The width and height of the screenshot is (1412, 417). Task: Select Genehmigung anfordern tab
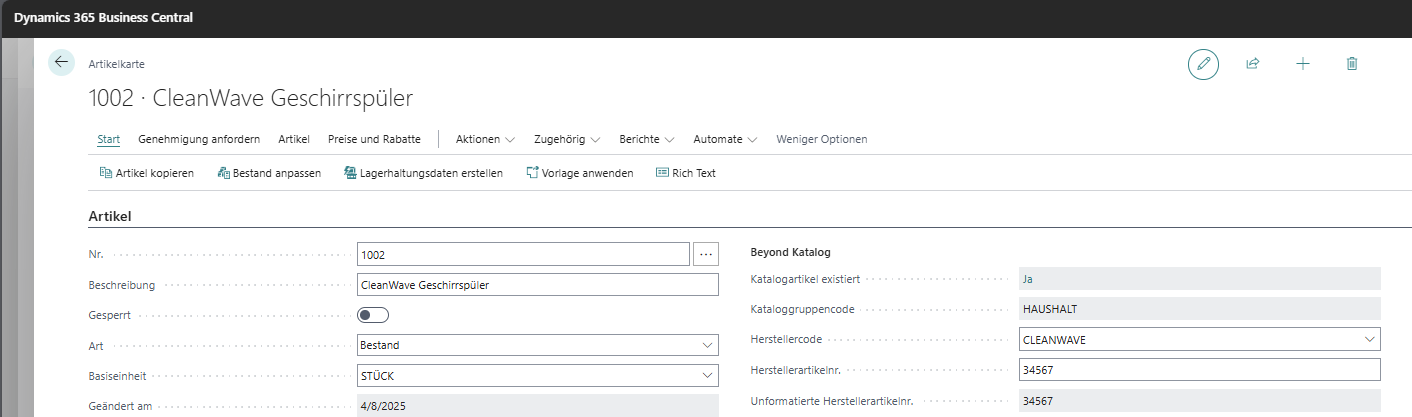[x=199, y=139]
